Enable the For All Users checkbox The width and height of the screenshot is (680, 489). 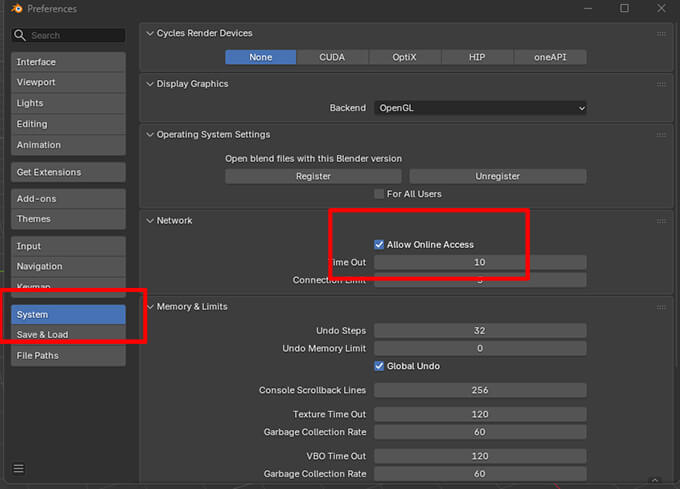click(379, 194)
